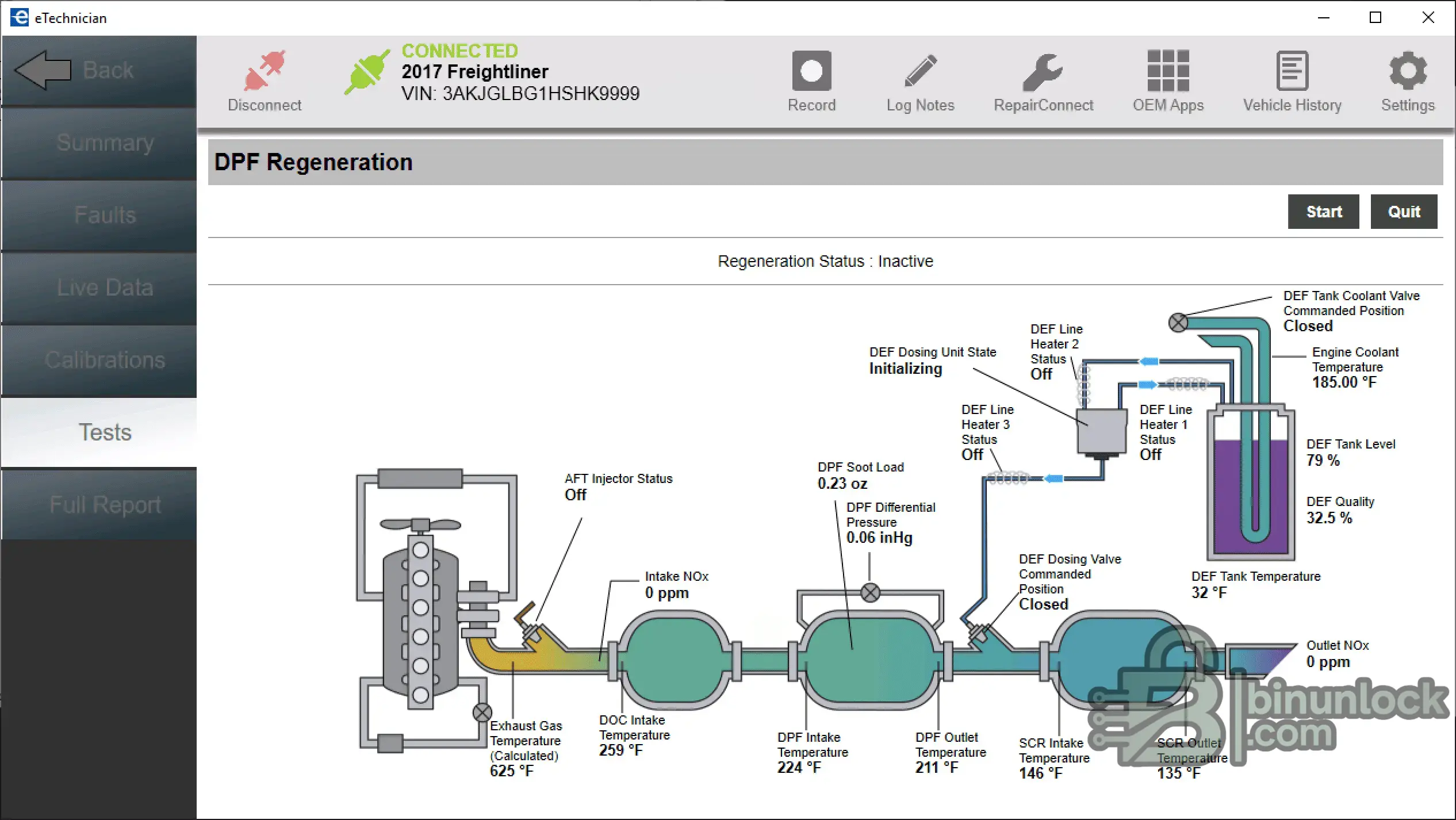Click the 2017 Freightliner vehicle name

pos(475,71)
